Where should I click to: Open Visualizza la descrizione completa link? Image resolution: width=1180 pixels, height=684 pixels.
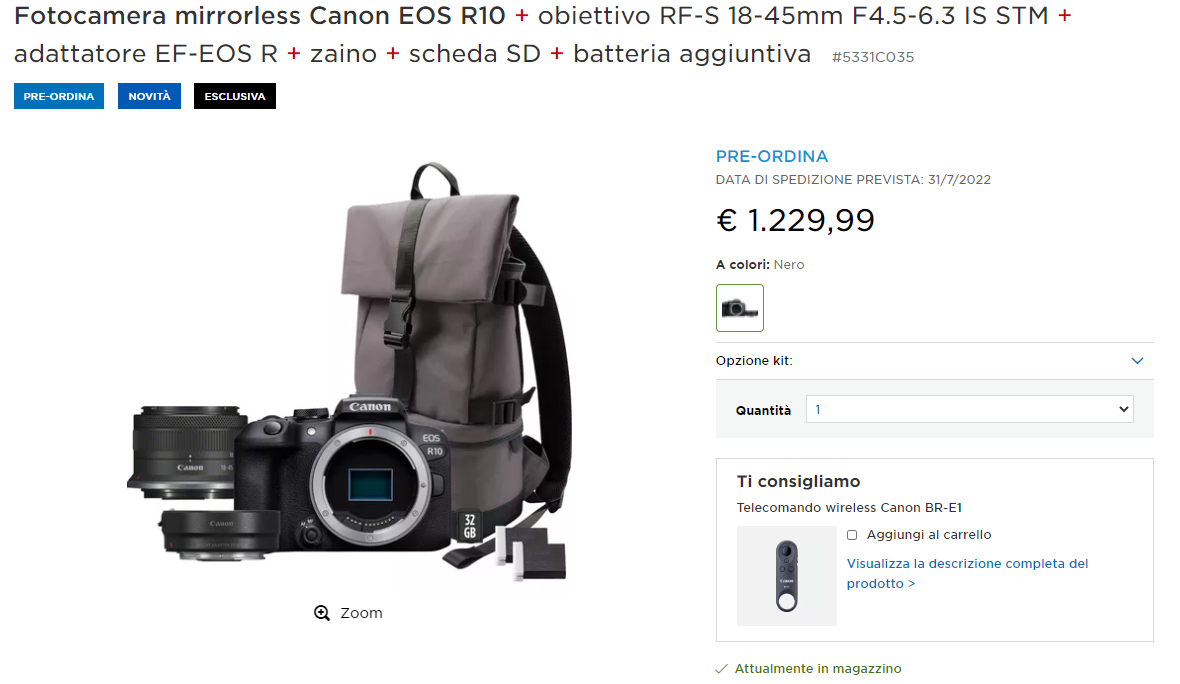pyautogui.click(x=967, y=573)
